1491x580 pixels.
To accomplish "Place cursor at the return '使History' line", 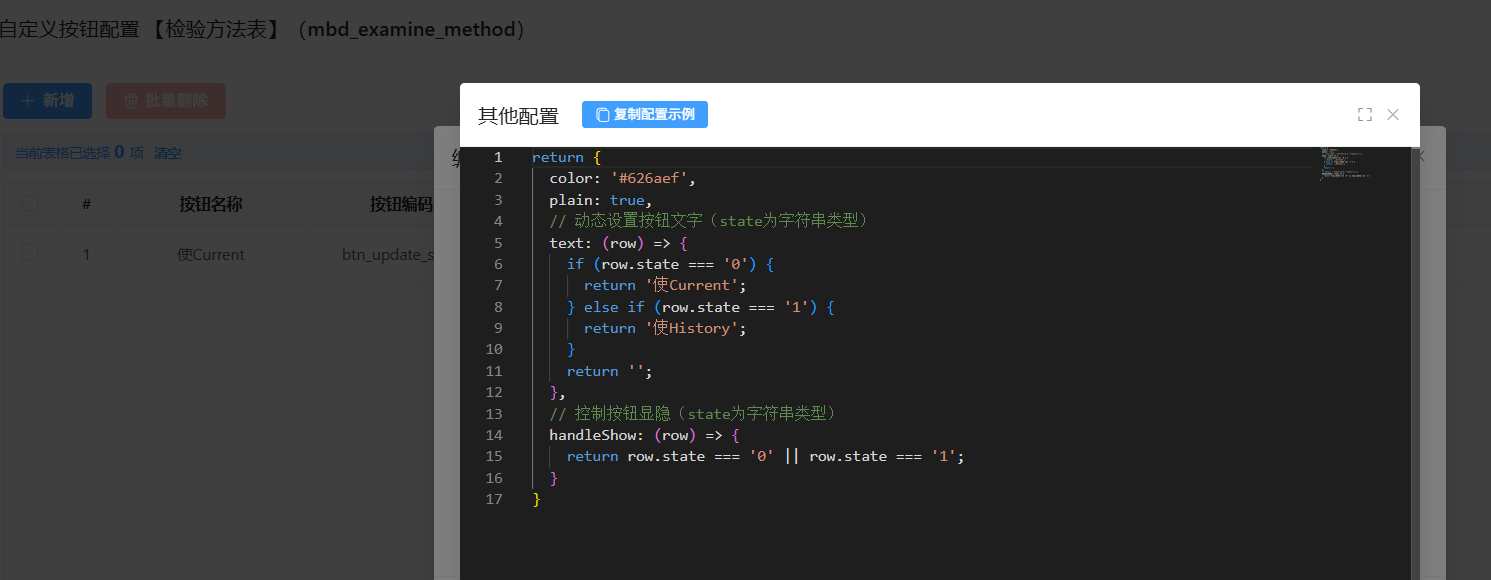I will (x=665, y=328).
